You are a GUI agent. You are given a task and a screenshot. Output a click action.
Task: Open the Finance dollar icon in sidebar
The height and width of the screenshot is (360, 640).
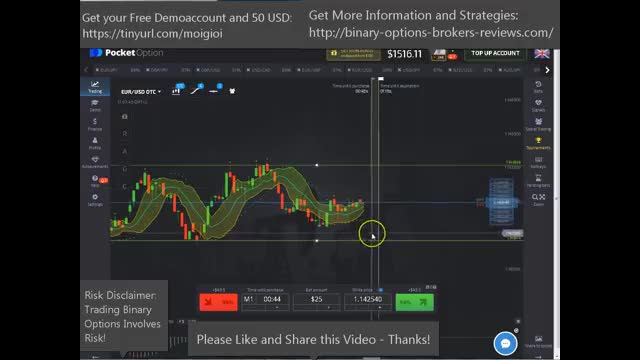(95, 124)
